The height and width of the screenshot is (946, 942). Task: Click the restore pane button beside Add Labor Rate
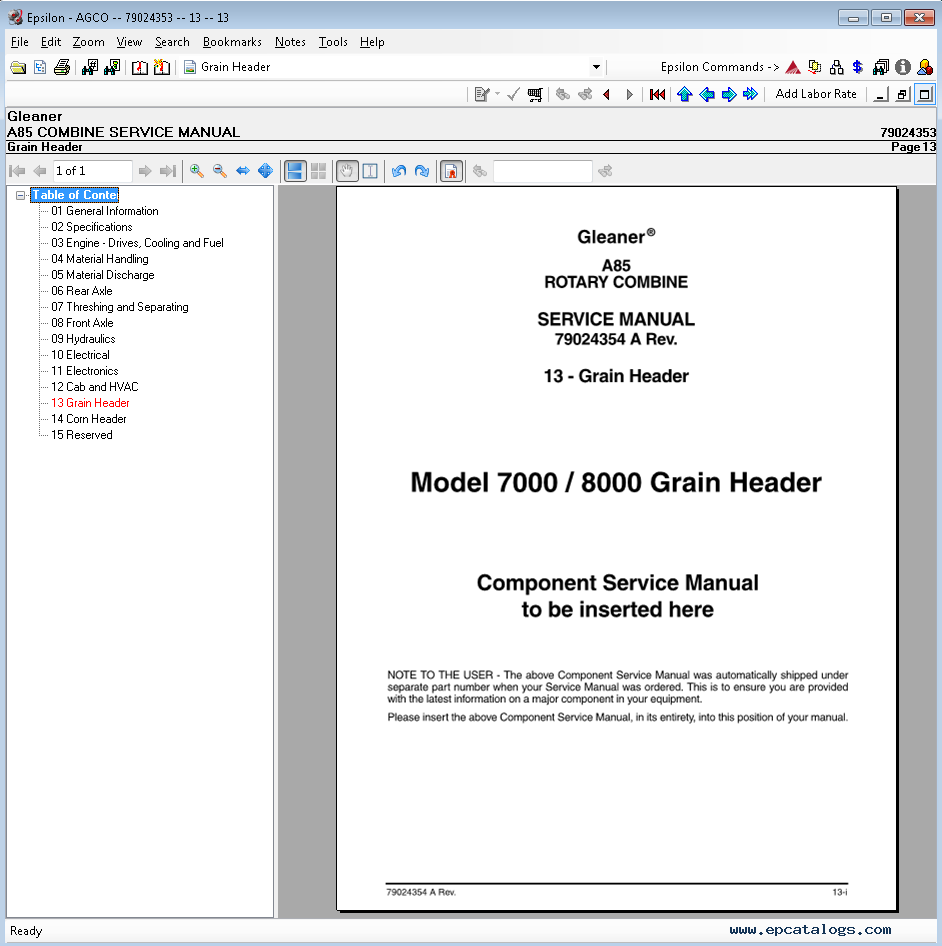(903, 95)
